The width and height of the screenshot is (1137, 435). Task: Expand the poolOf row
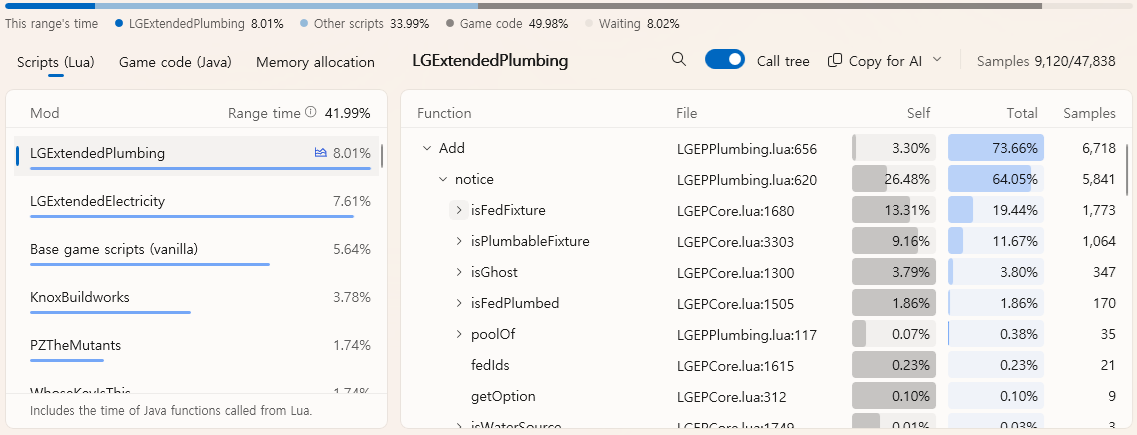[x=458, y=334]
